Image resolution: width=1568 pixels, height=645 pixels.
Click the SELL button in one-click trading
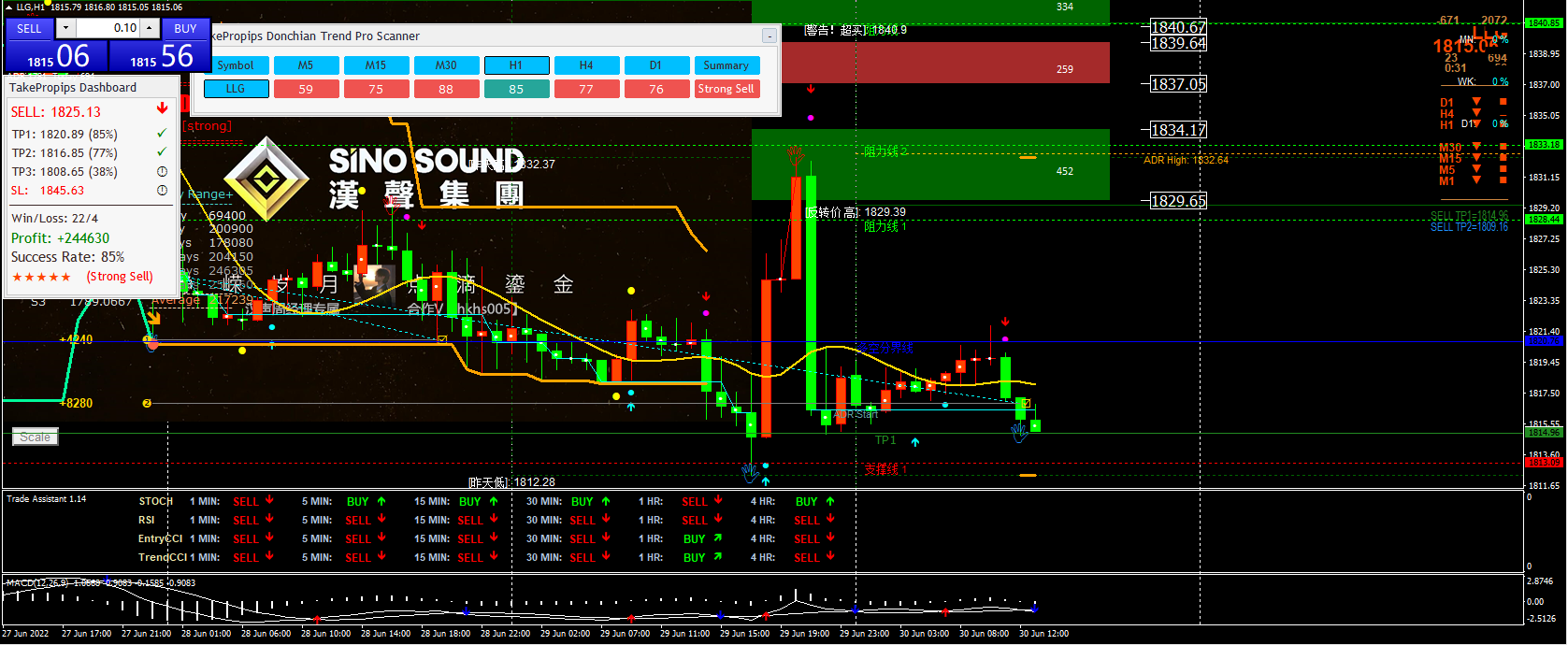(x=29, y=28)
